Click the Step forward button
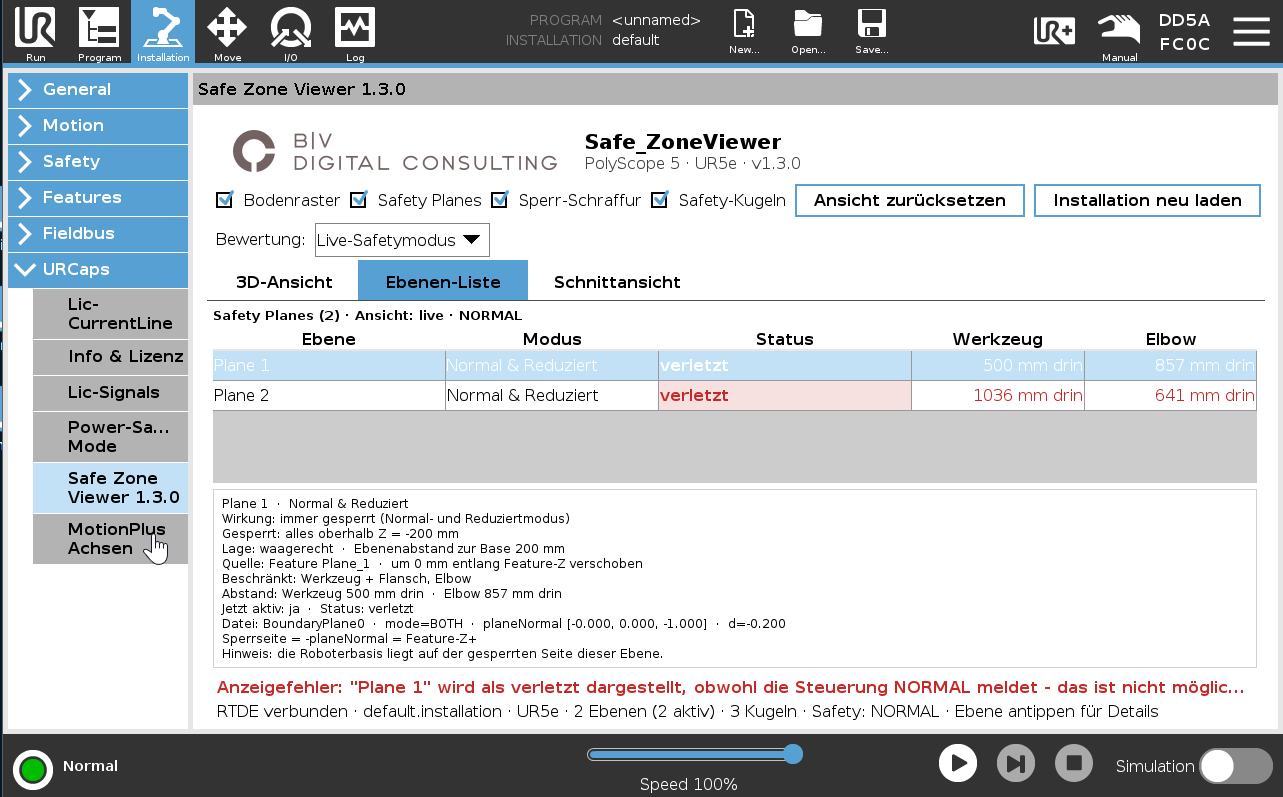1283x797 pixels. point(1016,764)
